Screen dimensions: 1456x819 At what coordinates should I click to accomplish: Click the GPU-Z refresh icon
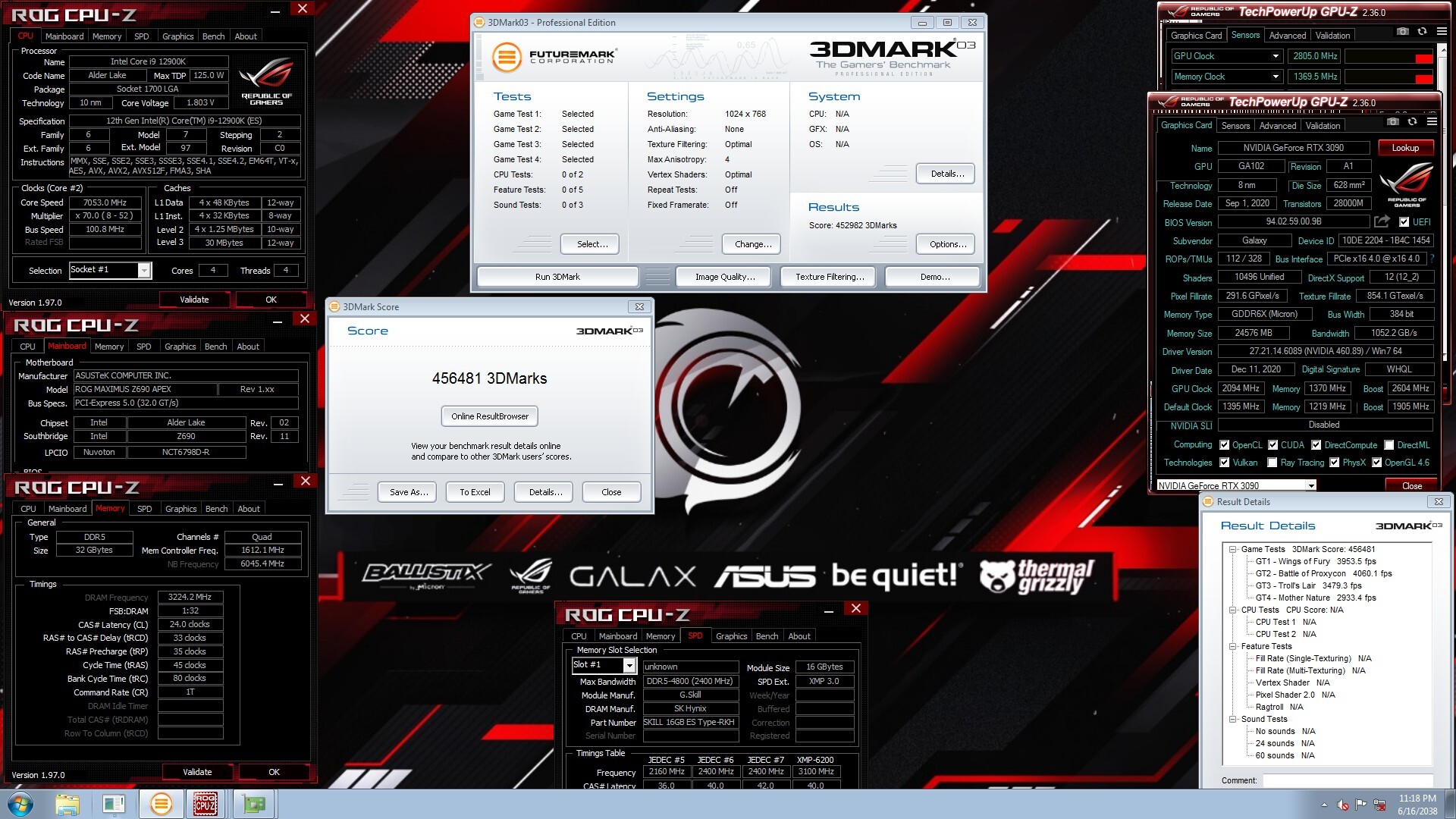[x=1412, y=121]
